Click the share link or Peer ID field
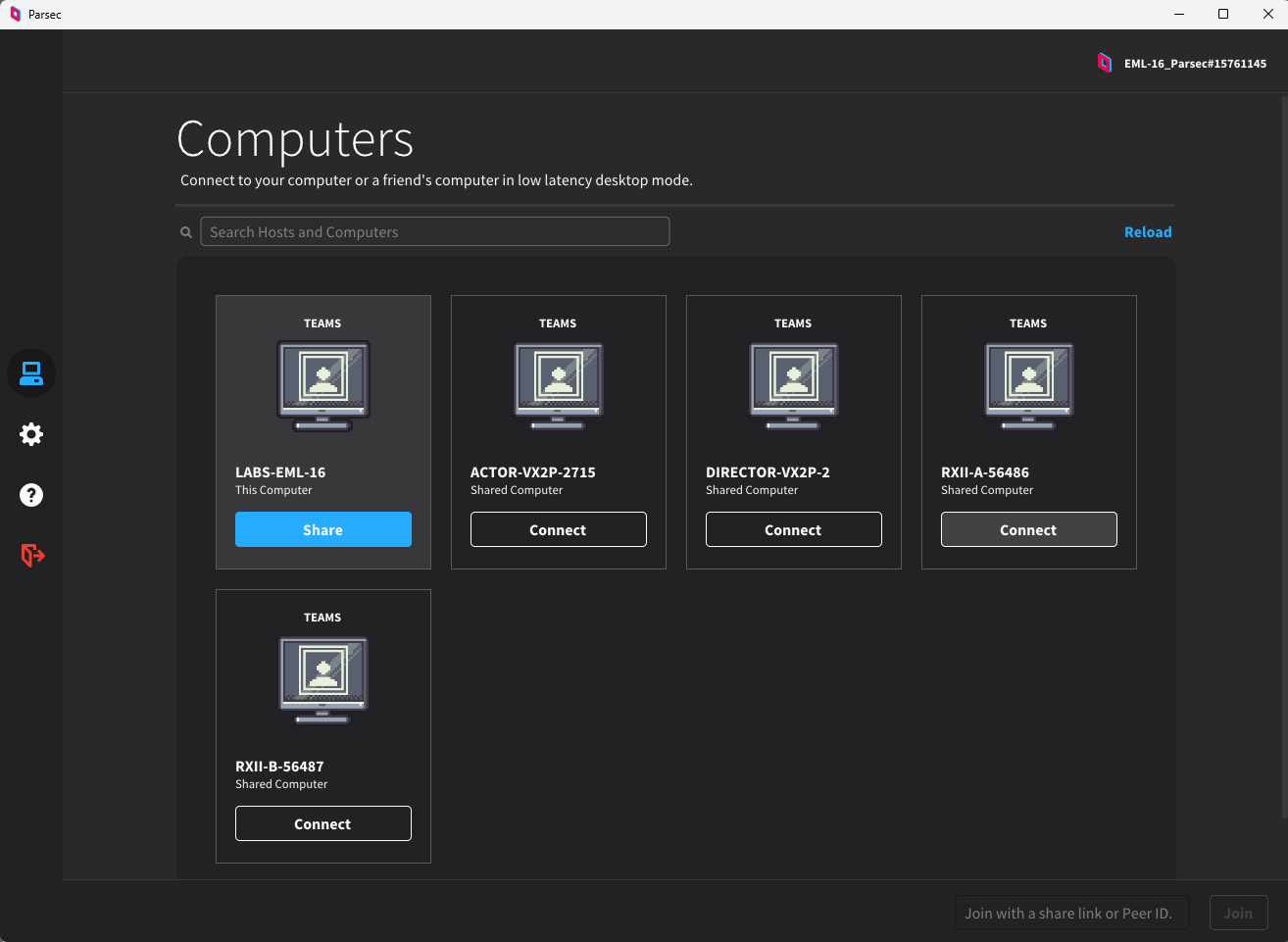1288x942 pixels. [1071, 913]
